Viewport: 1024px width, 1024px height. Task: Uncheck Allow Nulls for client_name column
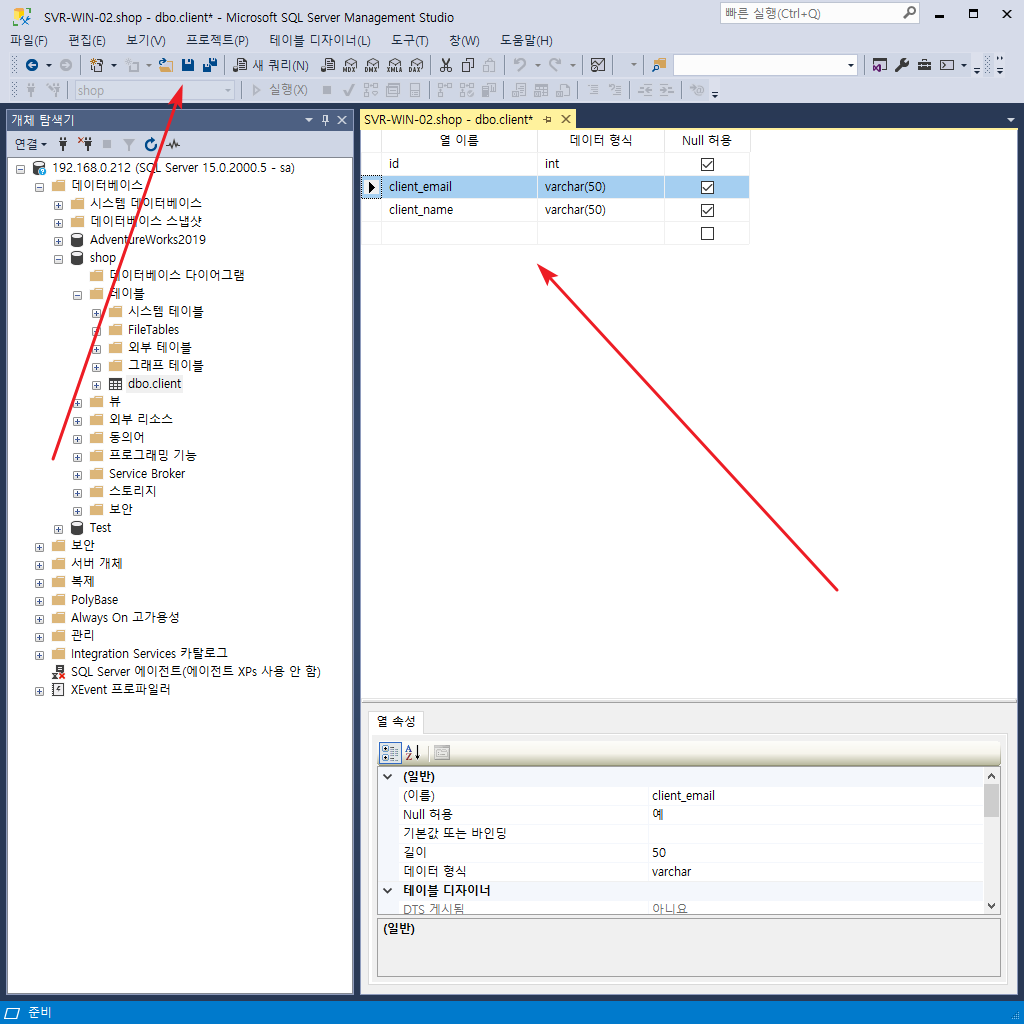[x=707, y=210]
